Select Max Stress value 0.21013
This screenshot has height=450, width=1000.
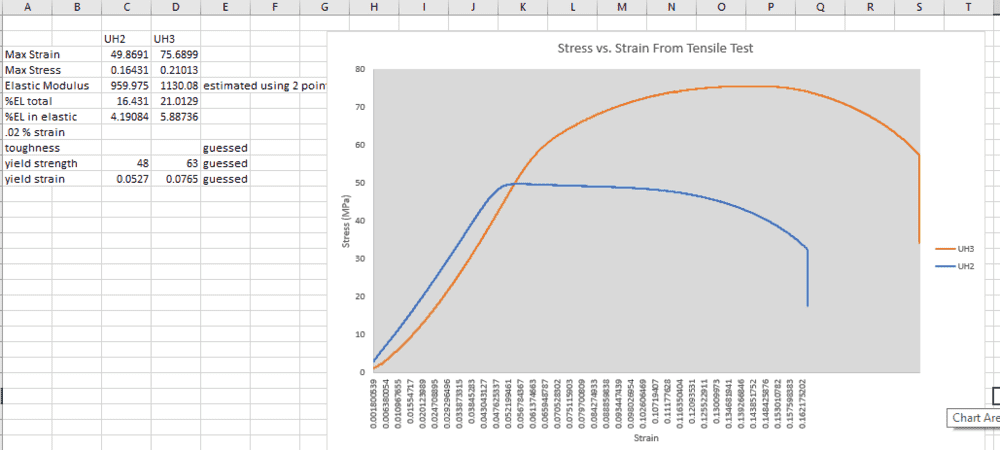coord(176,70)
